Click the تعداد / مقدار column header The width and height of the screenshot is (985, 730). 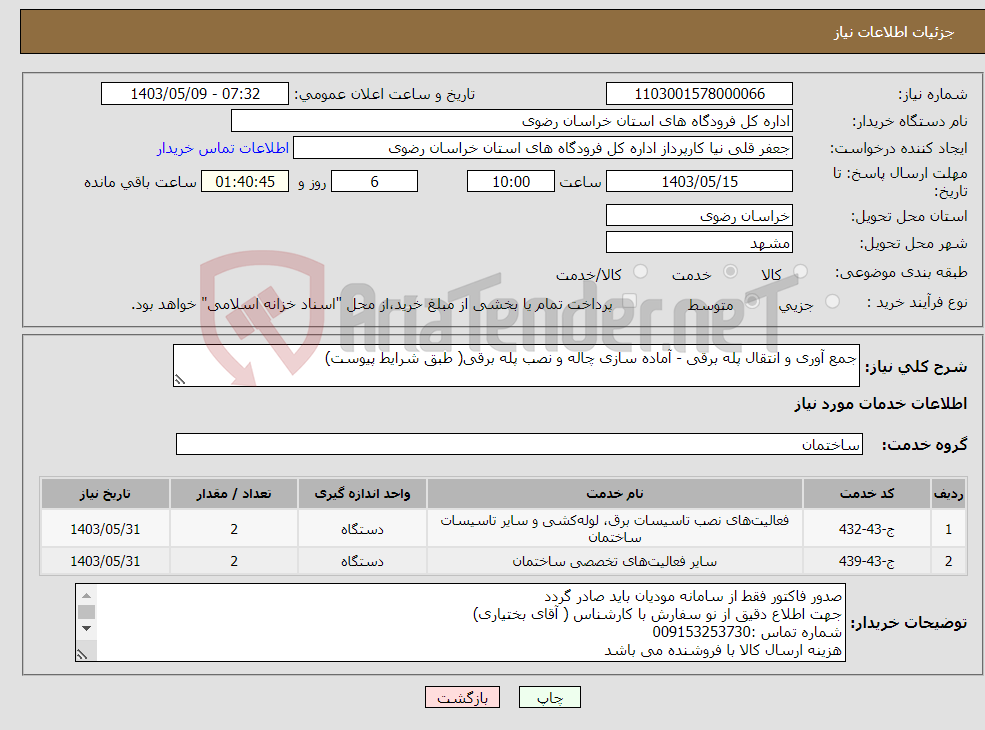[234, 494]
